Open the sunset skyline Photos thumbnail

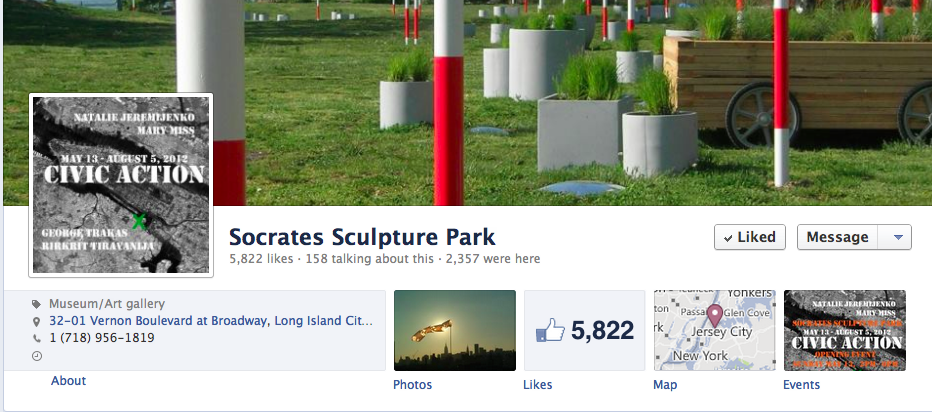pos(455,330)
